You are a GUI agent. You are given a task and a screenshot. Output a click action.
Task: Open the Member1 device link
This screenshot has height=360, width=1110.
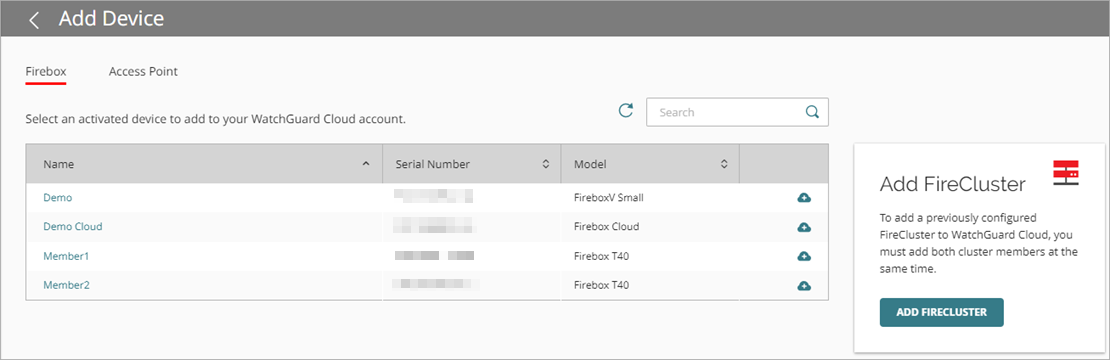pos(66,256)
